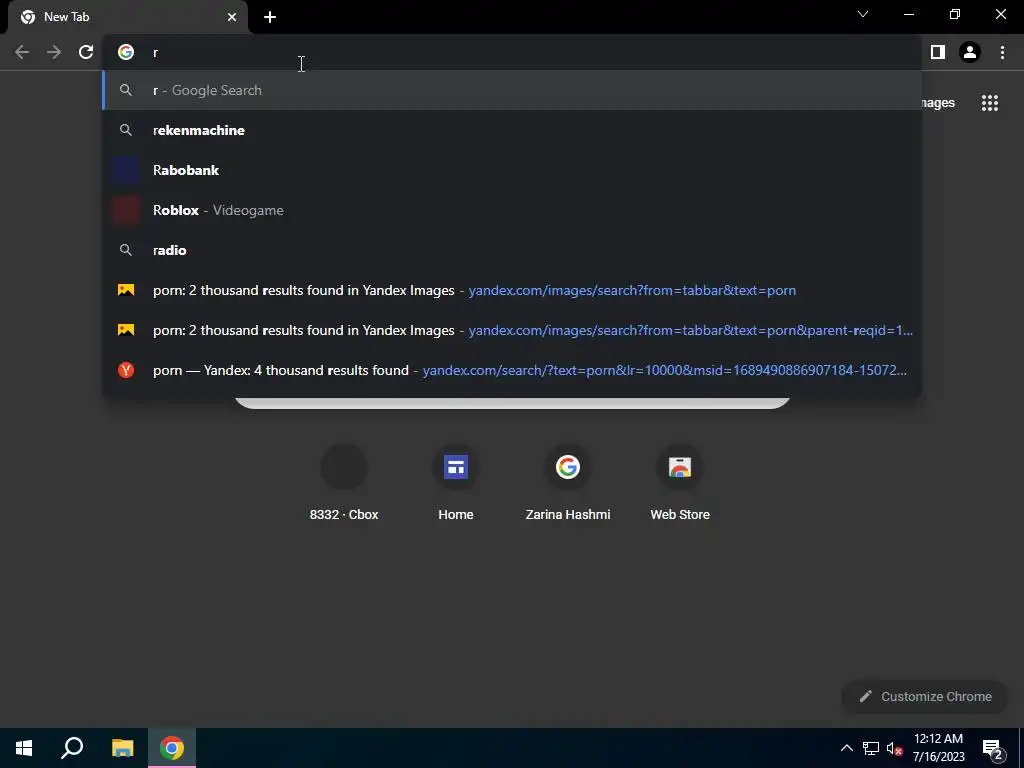Open the Windows Start menu
Image resolution: width=1024 pixels, height=768 pixels.
tap(24, 748)
